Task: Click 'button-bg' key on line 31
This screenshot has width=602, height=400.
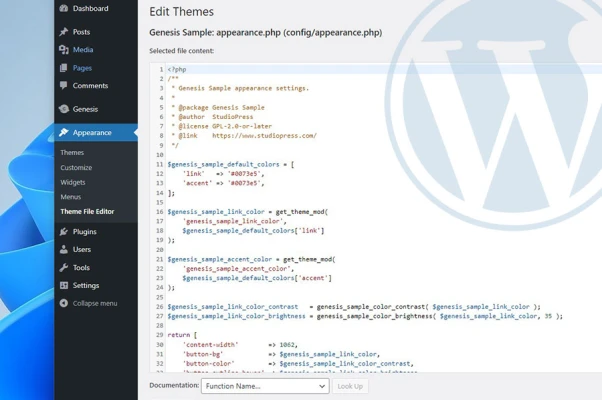Action: (203, 354)
